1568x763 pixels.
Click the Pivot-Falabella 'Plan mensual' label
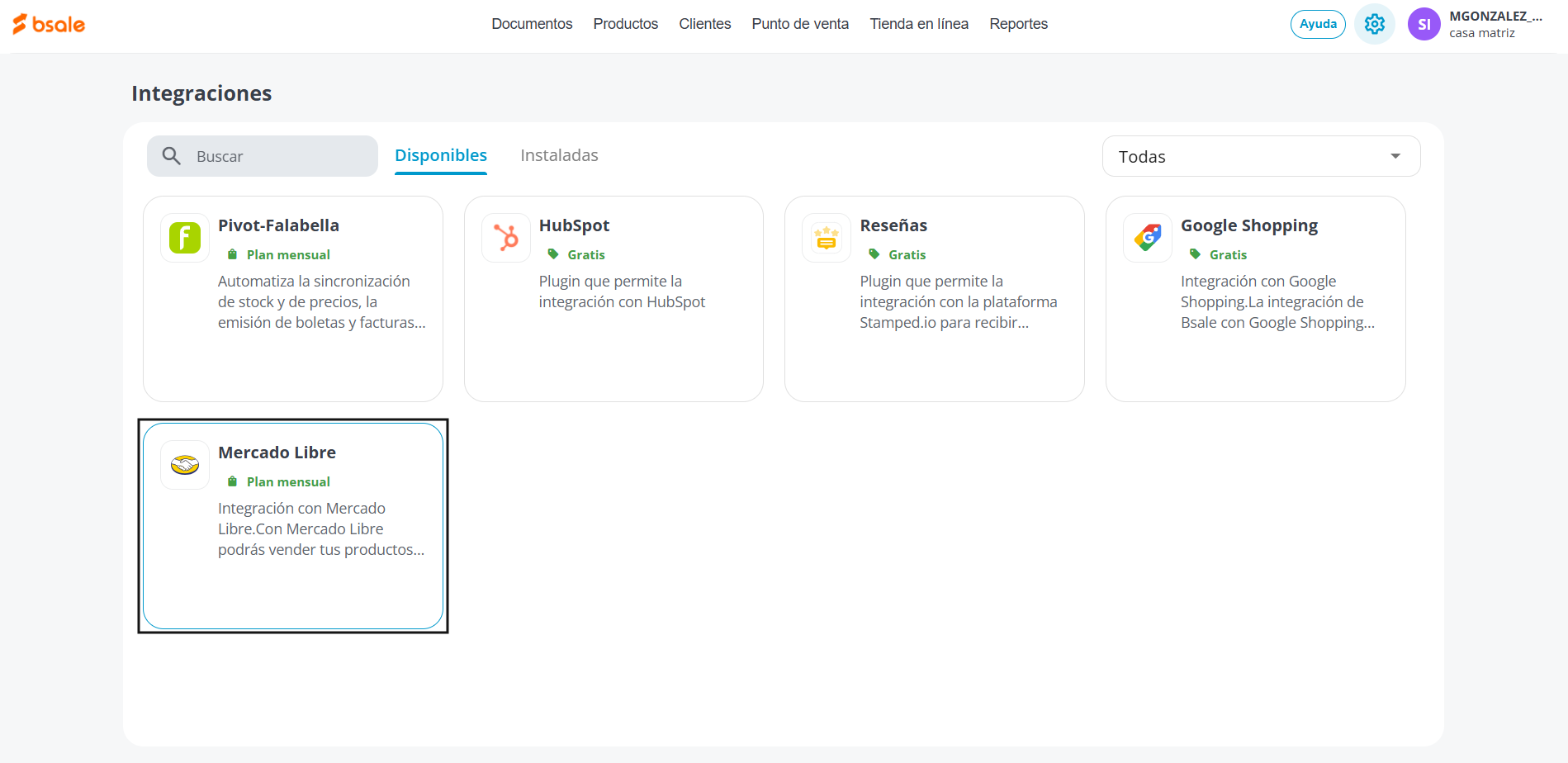[x=288, y=254]
